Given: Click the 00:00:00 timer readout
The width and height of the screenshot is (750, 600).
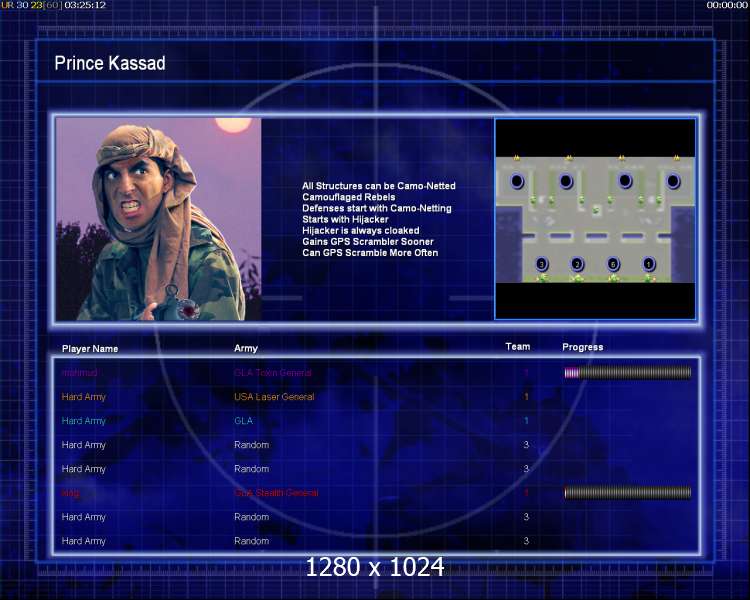Looking at the screenshot, I should point(727,5).
